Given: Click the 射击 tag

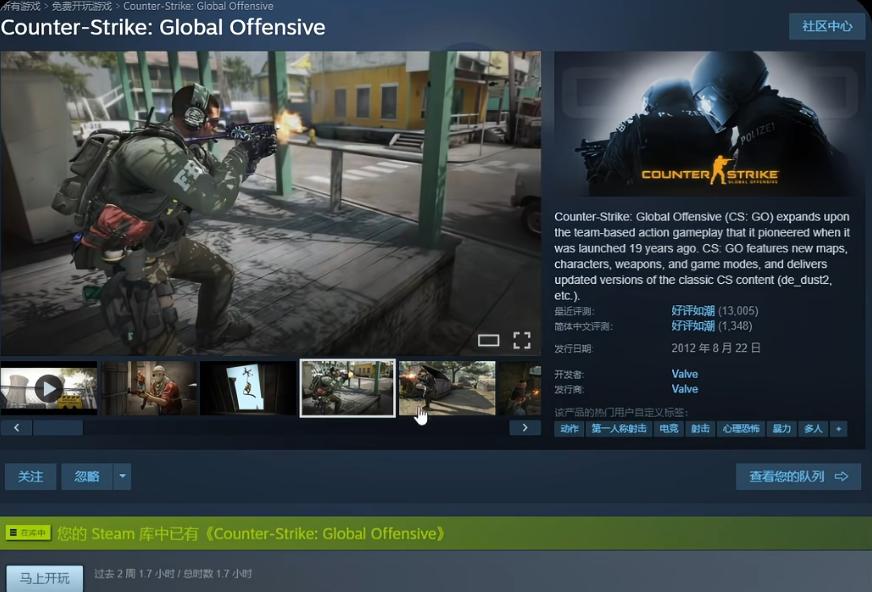Looking at the screenshot, I should [700, 429].
